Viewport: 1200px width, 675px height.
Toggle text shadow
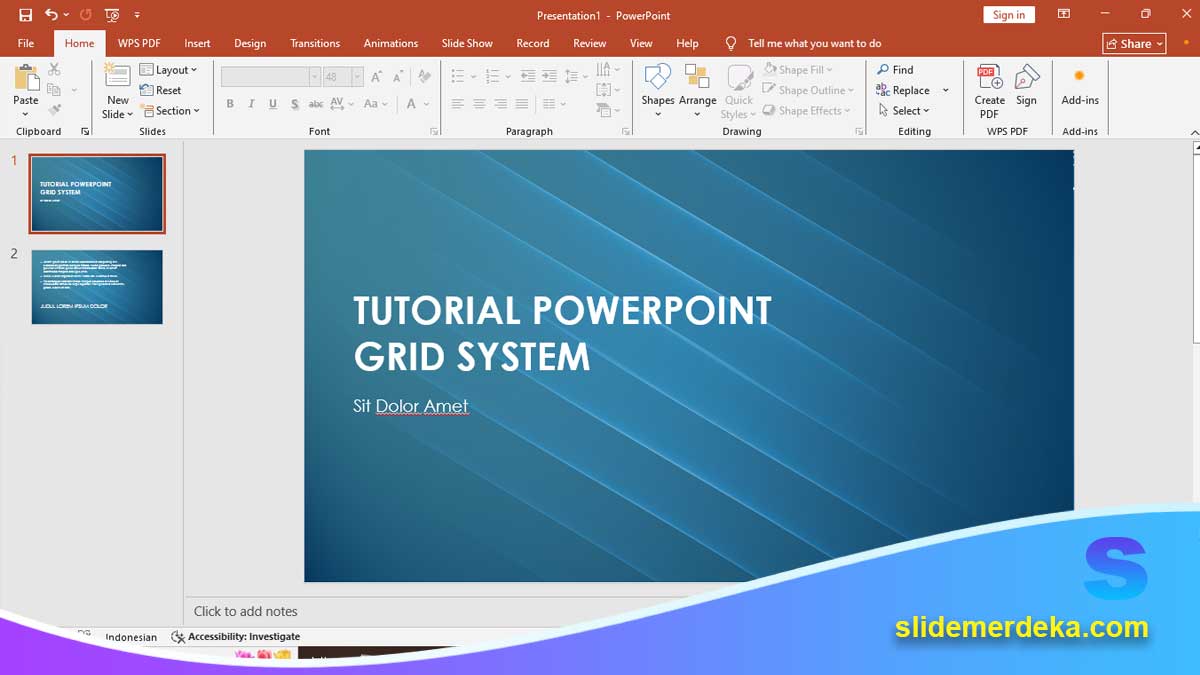tap(294, 104)
